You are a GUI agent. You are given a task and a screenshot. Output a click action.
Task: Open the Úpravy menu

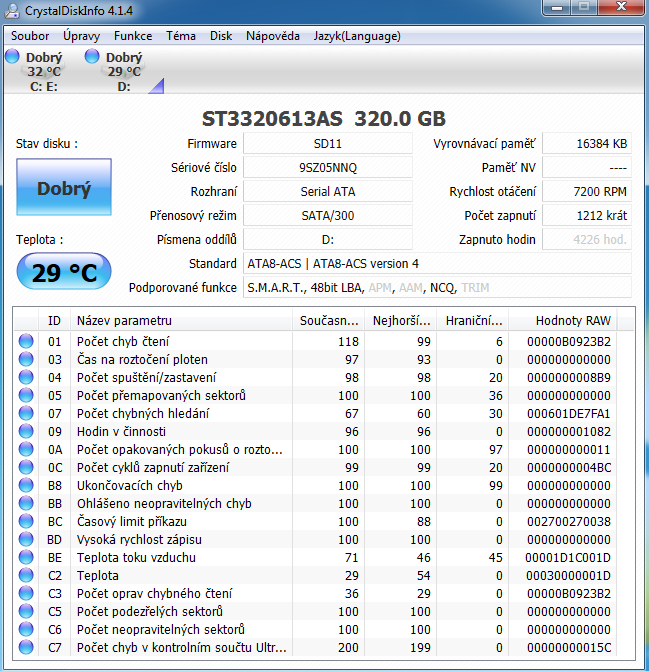point(81,36)
